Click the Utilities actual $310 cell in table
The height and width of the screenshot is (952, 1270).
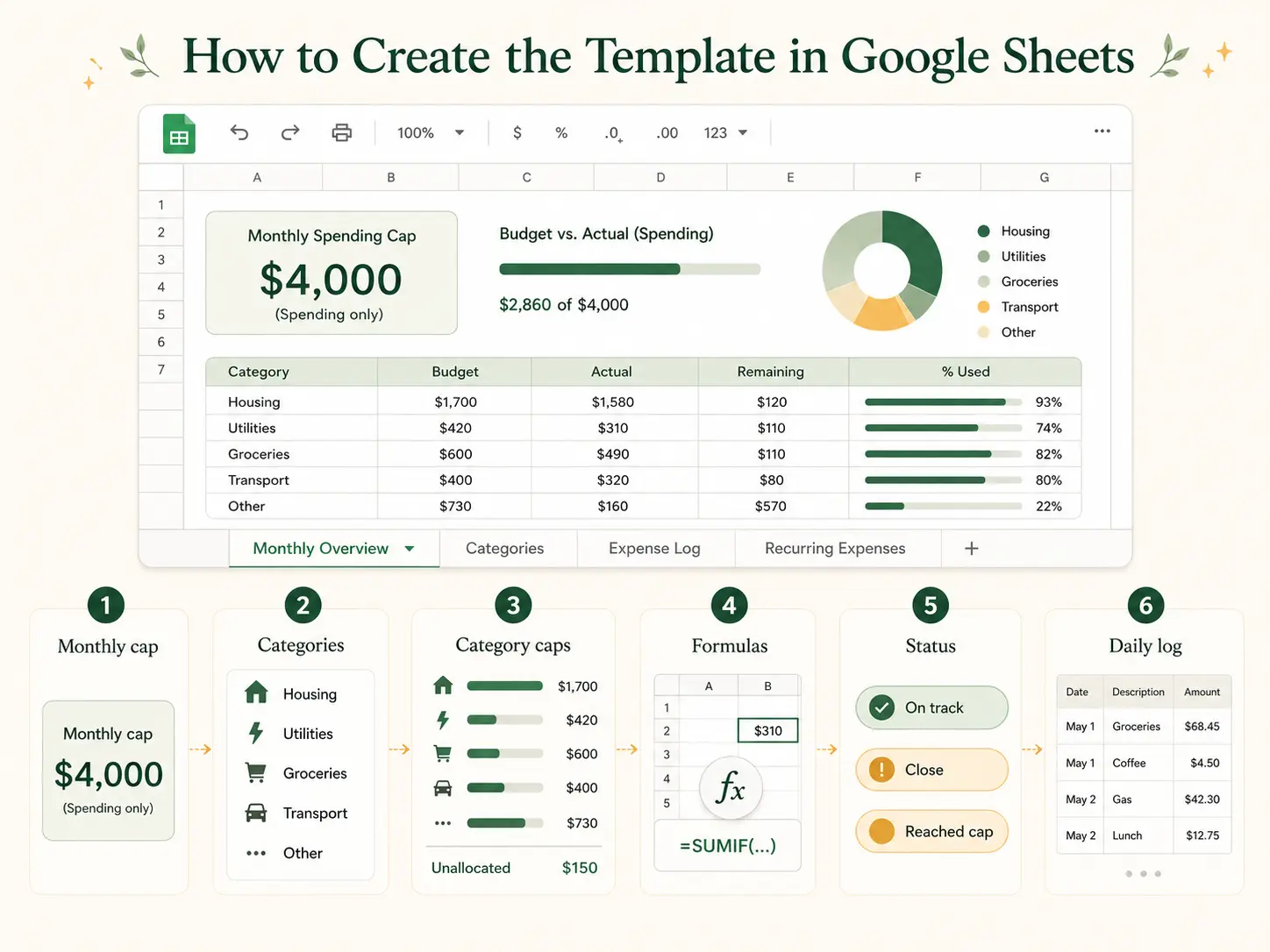tap(613, 428)
